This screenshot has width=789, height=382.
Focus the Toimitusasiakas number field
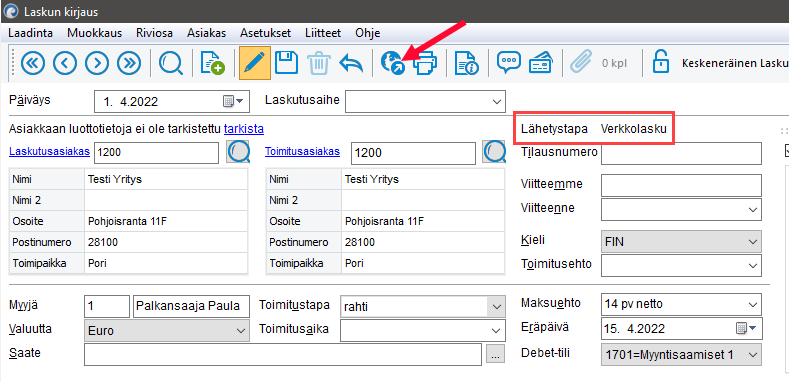click(413, 153)
